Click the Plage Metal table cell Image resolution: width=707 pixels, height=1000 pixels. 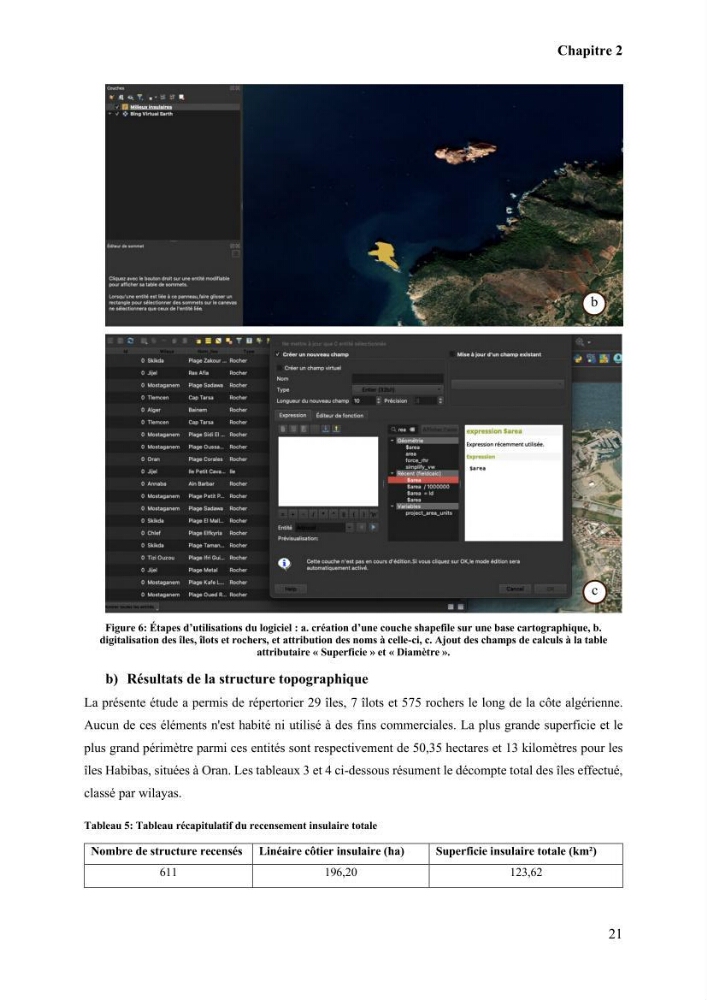[203, 570]
